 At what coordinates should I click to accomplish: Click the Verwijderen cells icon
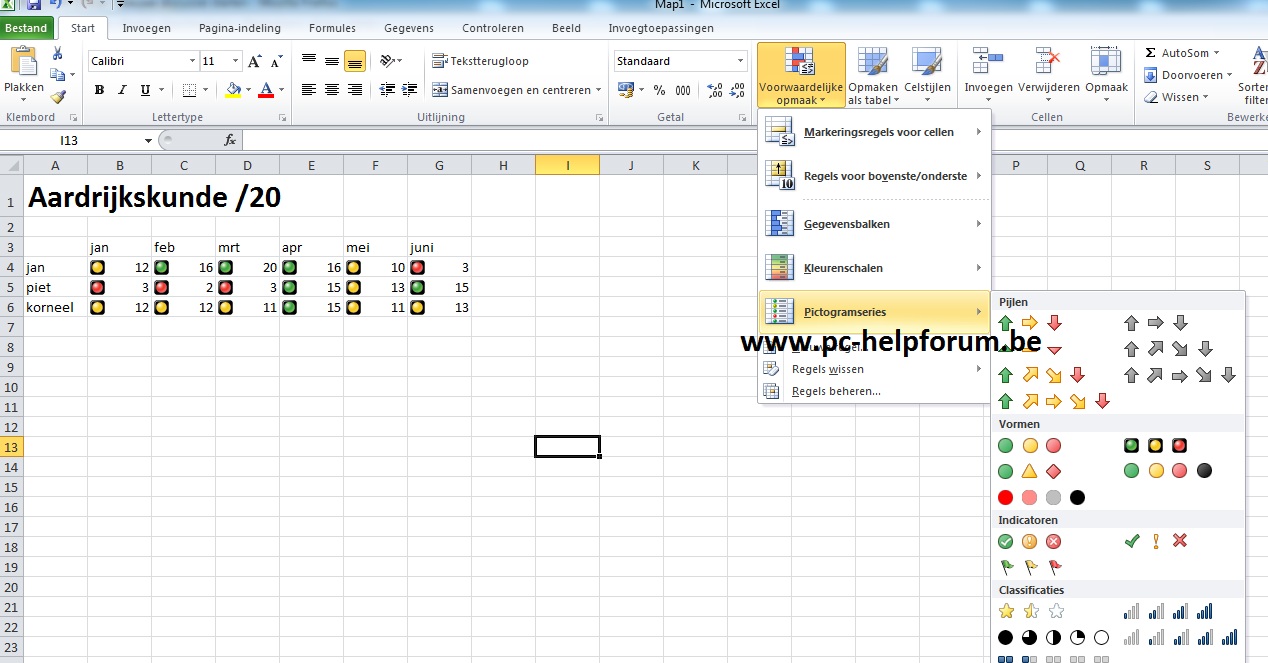point(1048,61)
